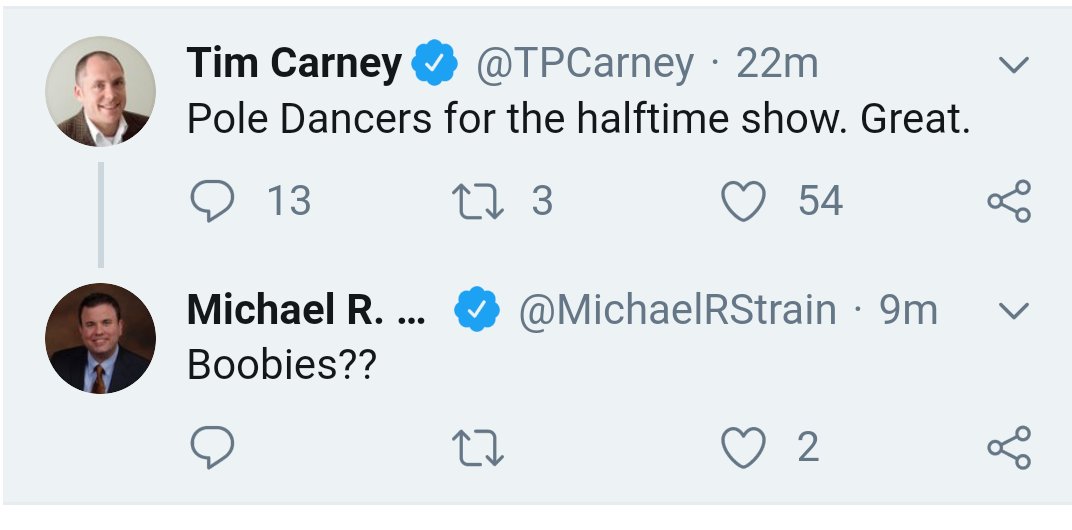1072x530 pixels.
Task: Open the @MichaelRStrain handle link
Action: pyautogui.click(x=676, y=311)
